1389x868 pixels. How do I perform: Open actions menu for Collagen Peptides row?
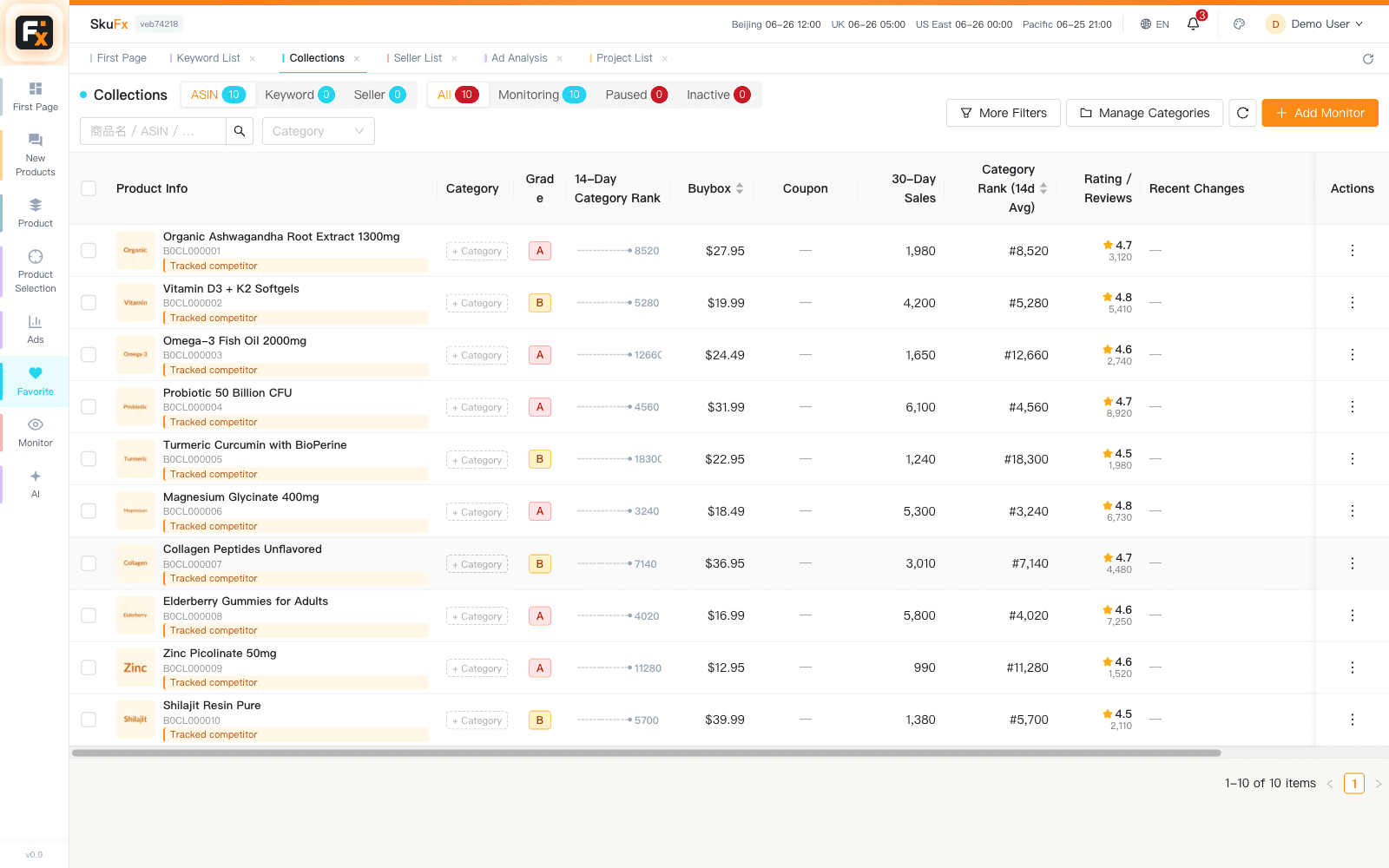tap(1352, 563)
